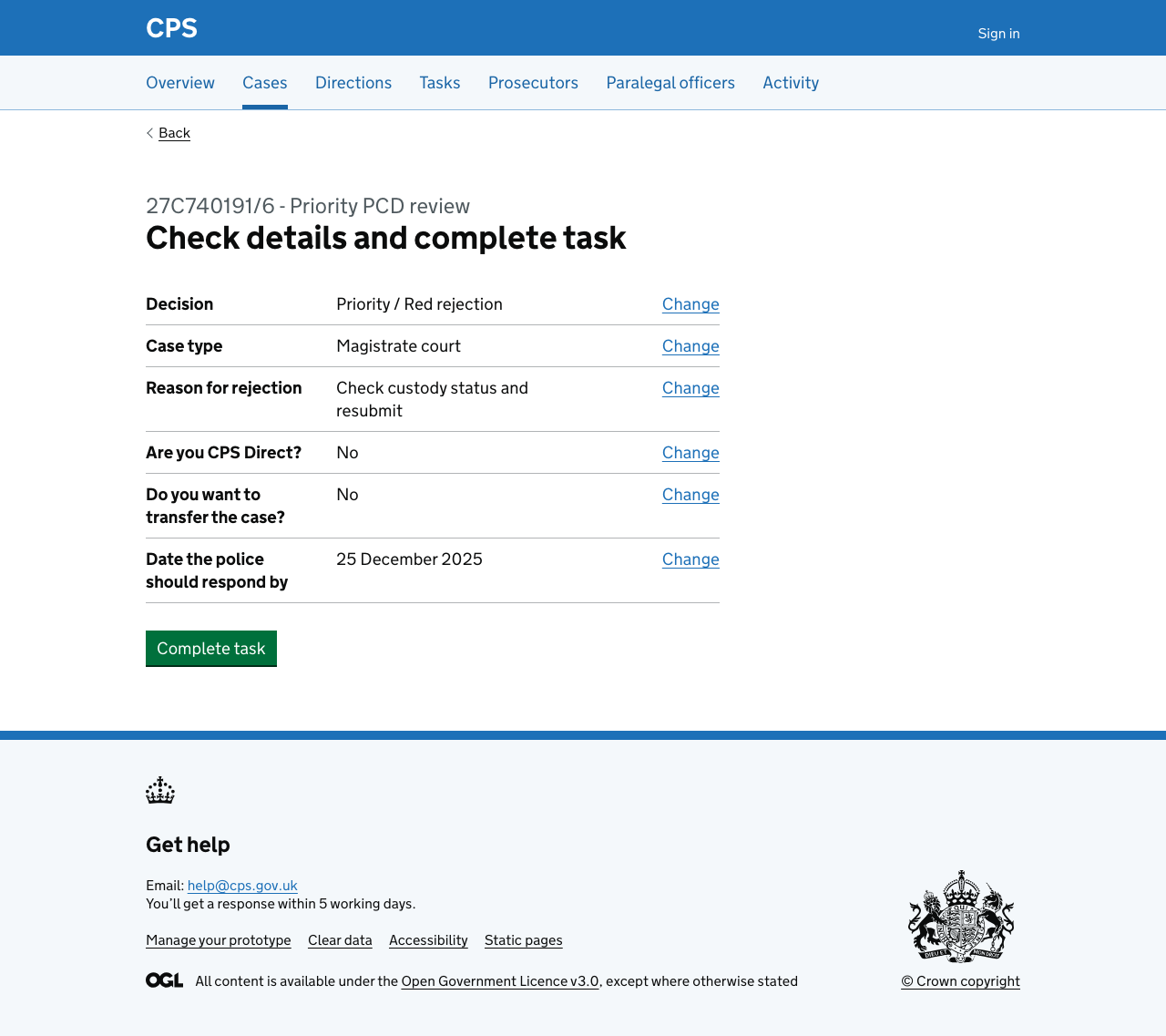
Task: Open the Paralegal officers page
Action: pyautogui.click(x=670, y=81)
